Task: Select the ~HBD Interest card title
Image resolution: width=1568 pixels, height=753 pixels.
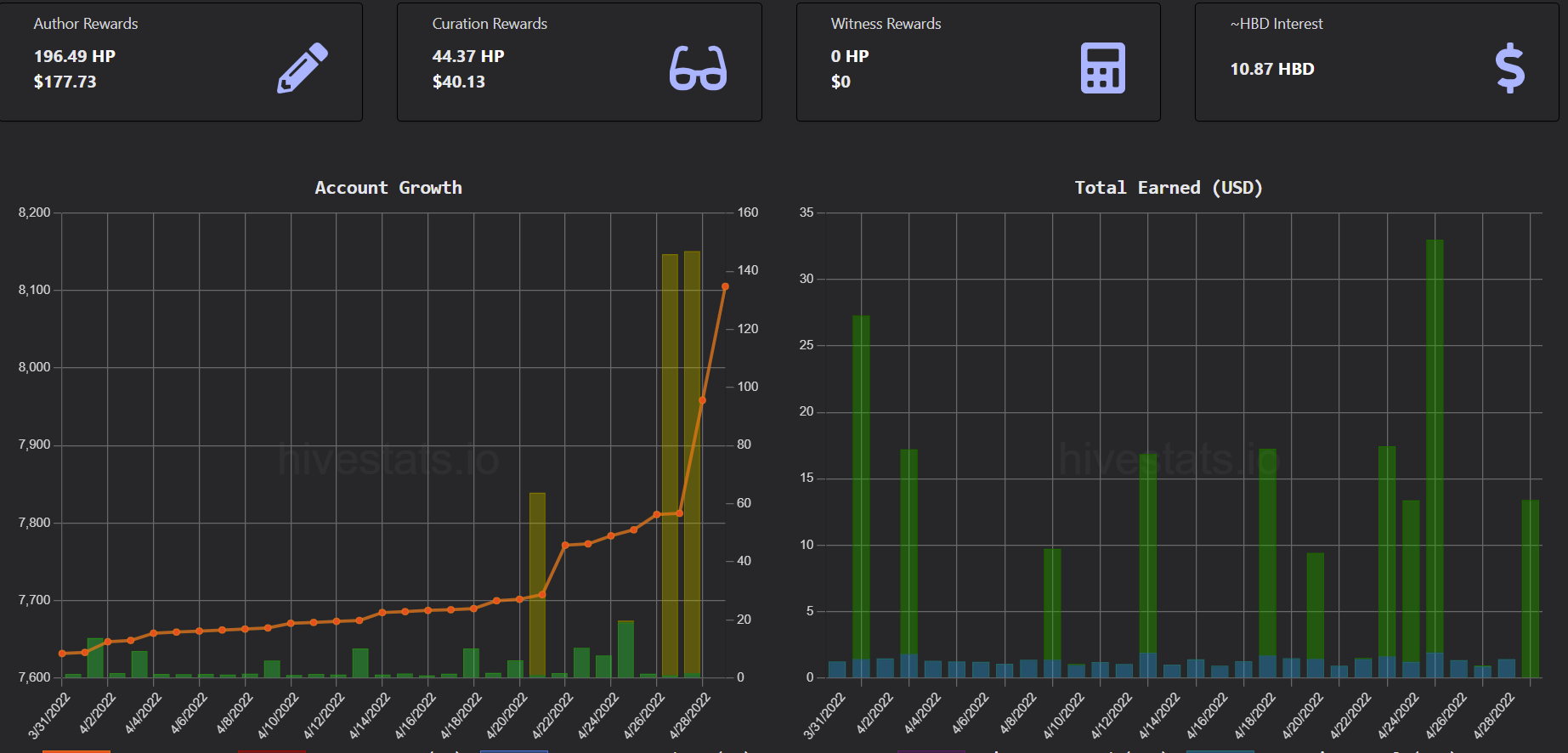Action: [1276, 24]
